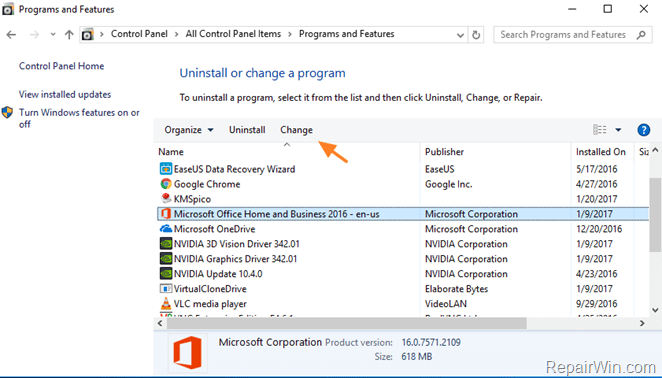Click the vertical scrollbar thumb
The image size is (662, 378).
[655, 215]
